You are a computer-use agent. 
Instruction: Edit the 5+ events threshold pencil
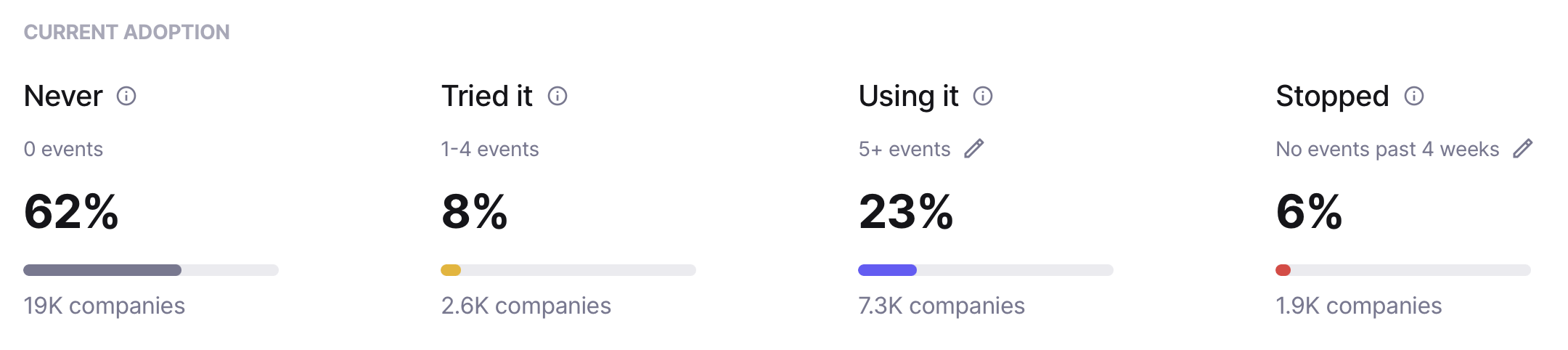(x=974, y=149)
